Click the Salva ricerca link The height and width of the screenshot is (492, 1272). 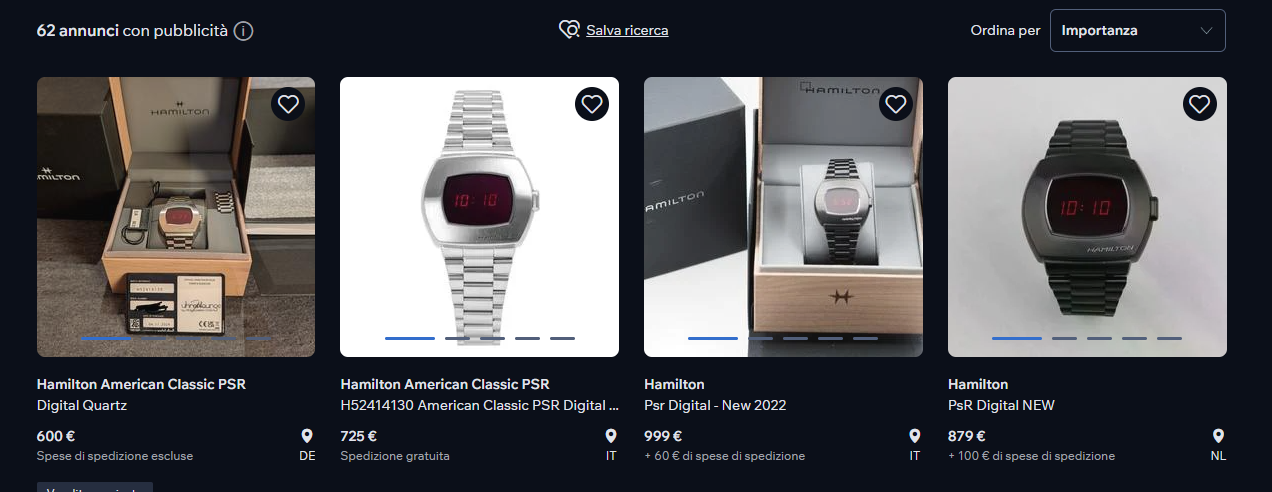pos(627,30)
